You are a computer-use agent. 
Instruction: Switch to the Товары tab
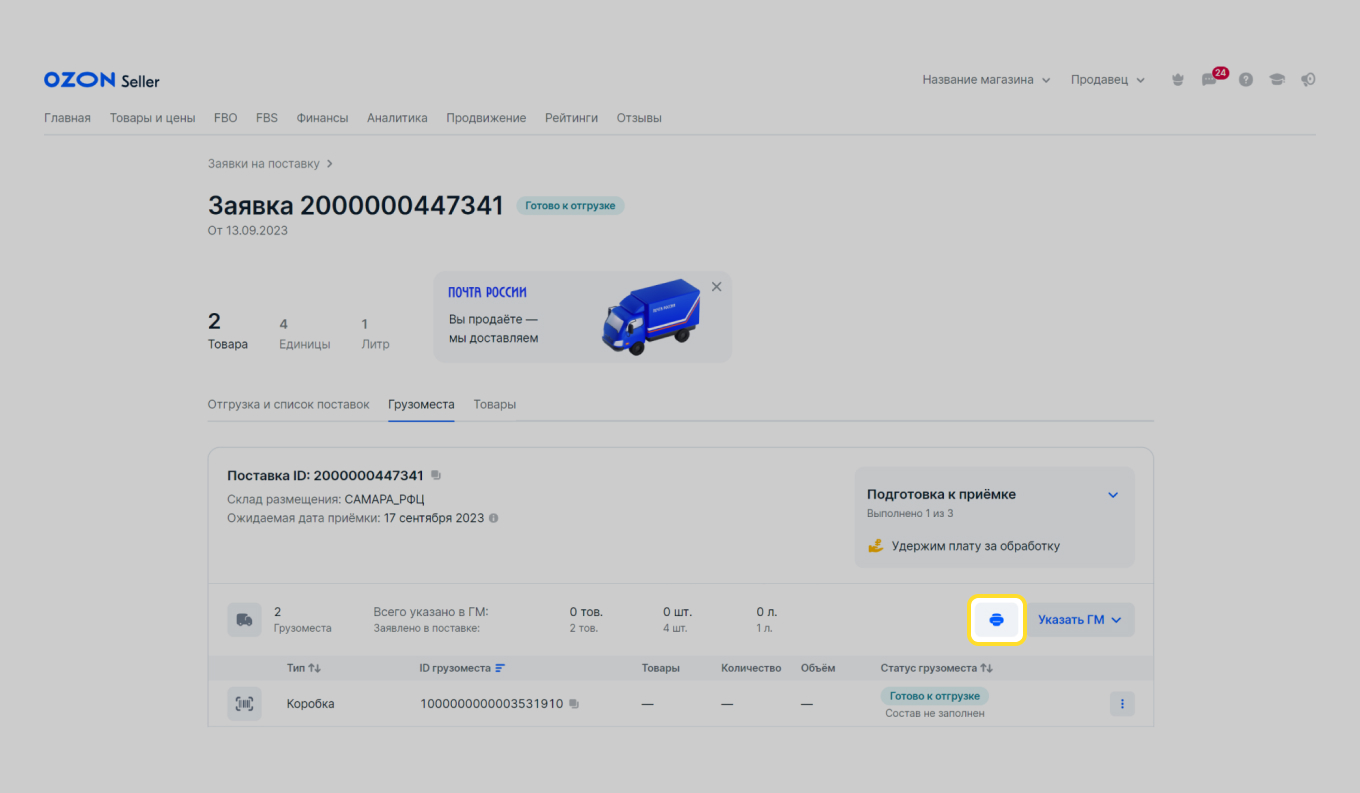(x=494, y=404)
